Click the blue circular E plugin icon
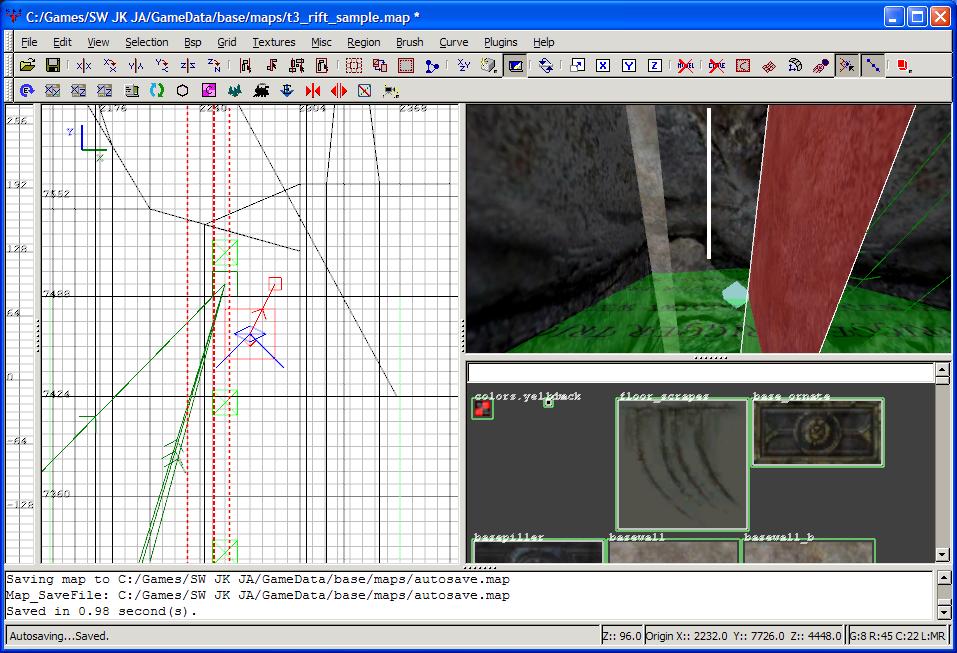This screenshot has height=653, width=957. point(26,90)
